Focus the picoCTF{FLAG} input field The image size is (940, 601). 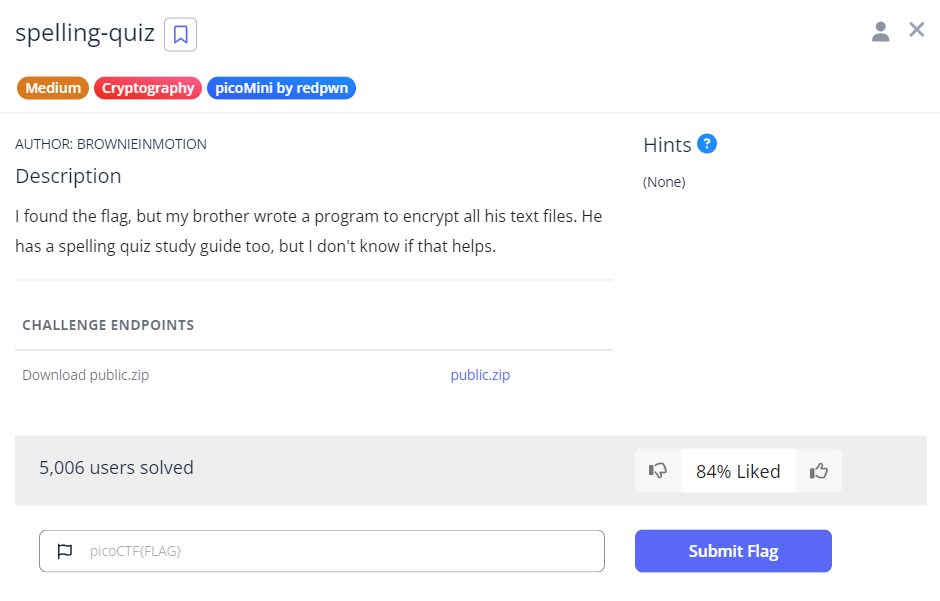coord(340,551)
